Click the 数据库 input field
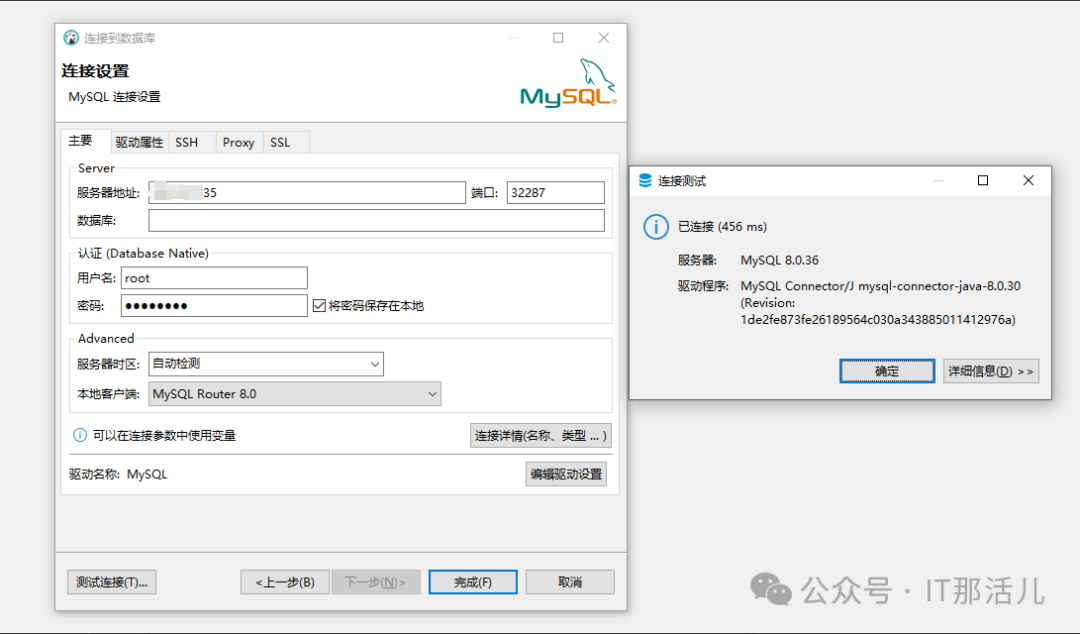This screenshot has width=1080, height=634. [376, 220]
